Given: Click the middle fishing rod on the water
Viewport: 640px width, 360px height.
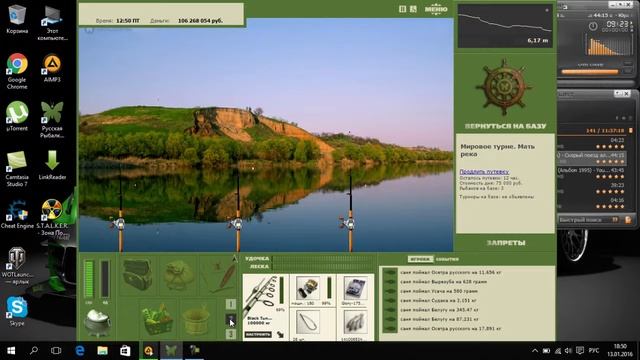Looking at the screenshot, I should (238, 212).
